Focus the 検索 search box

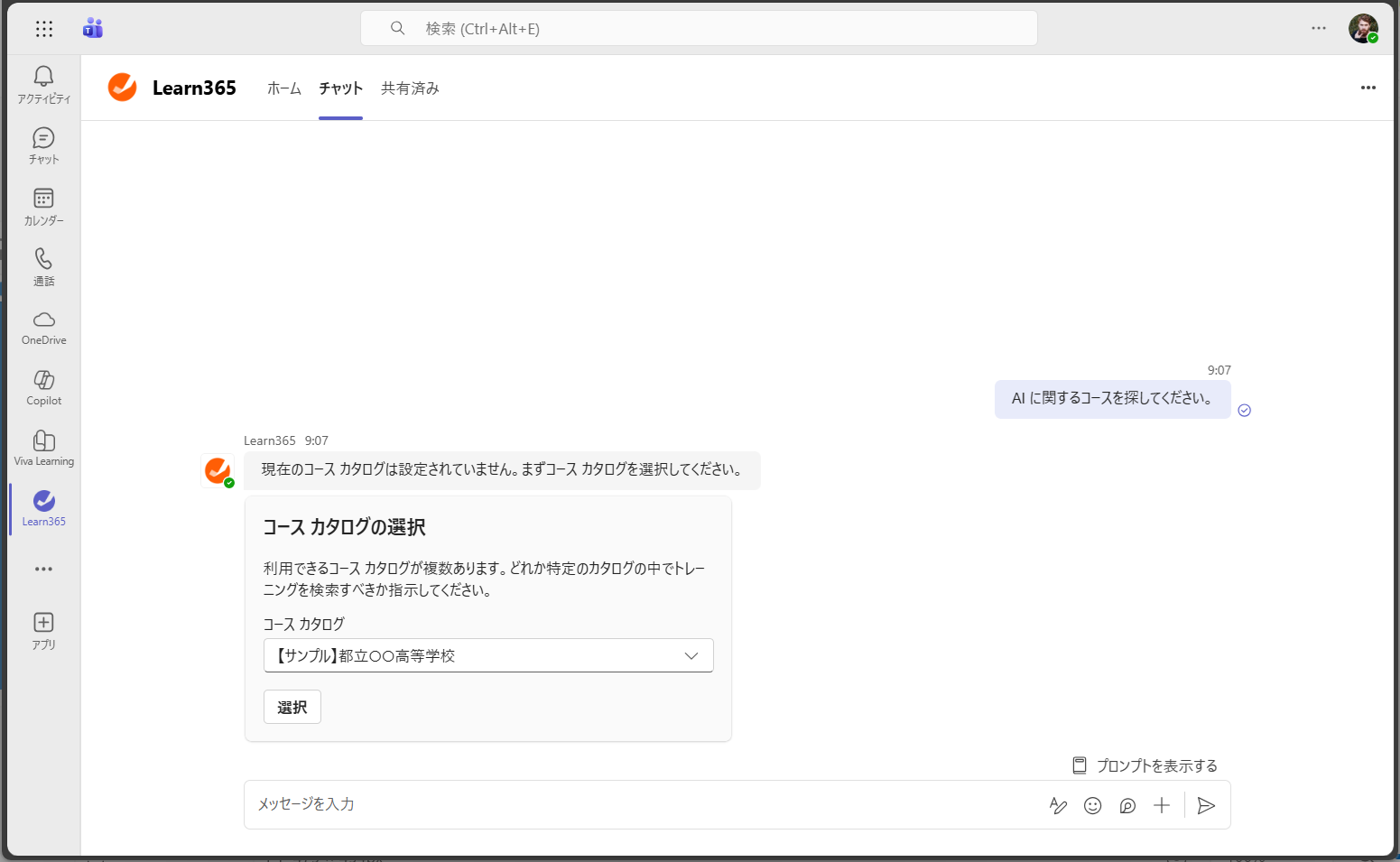[699, 28]
